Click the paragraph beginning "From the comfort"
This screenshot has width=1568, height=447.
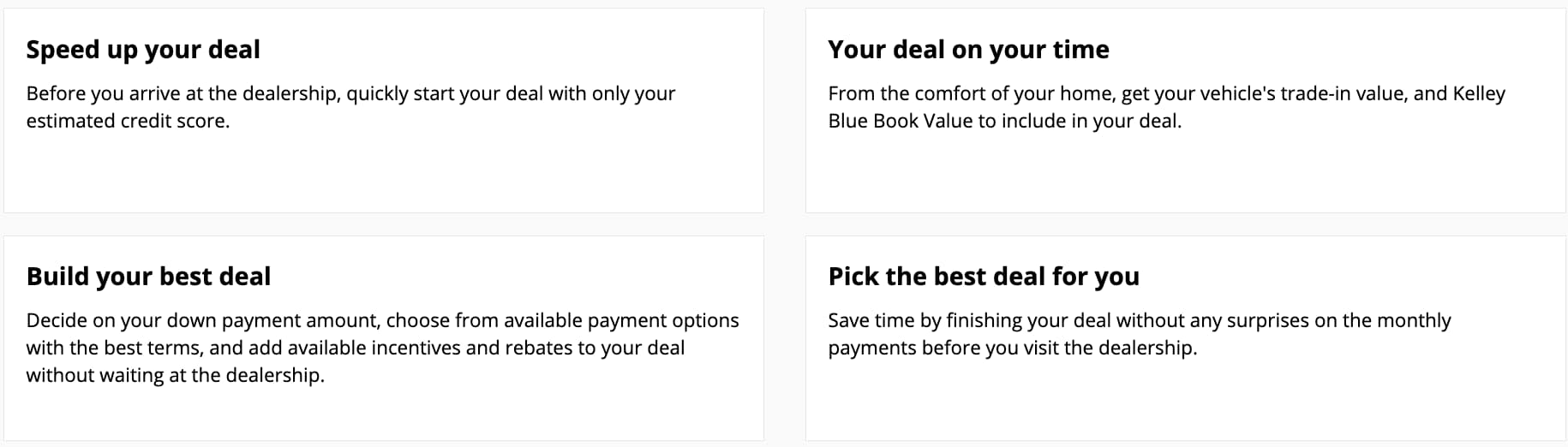click(1166, 107)
